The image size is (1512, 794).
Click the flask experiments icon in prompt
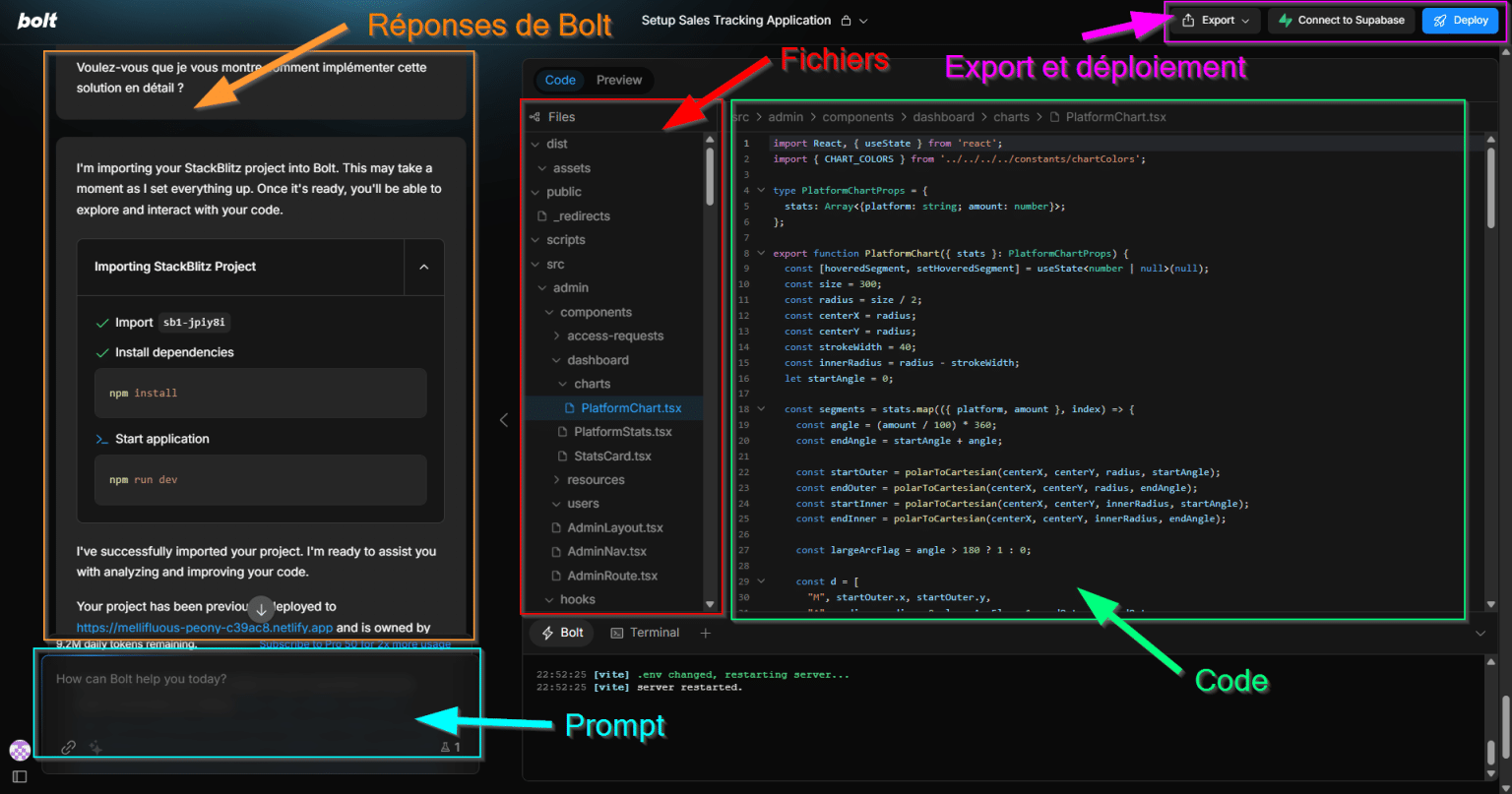point(444,748)
